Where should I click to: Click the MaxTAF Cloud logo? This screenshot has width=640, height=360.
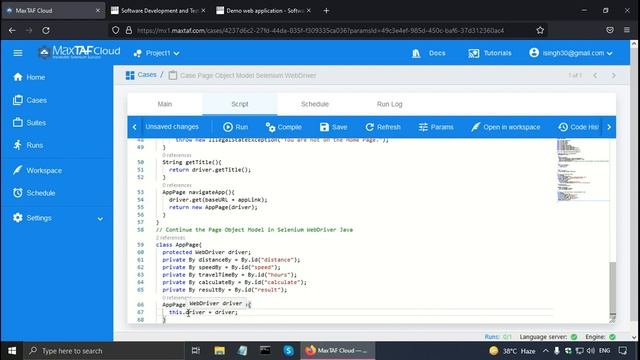pos(80,52)
